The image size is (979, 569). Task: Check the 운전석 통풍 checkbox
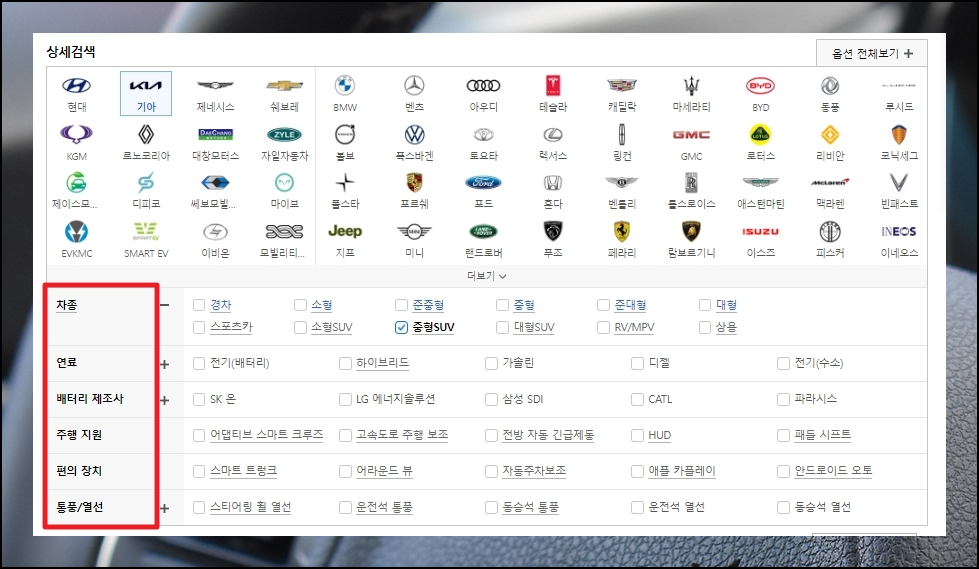click(345, 508)
